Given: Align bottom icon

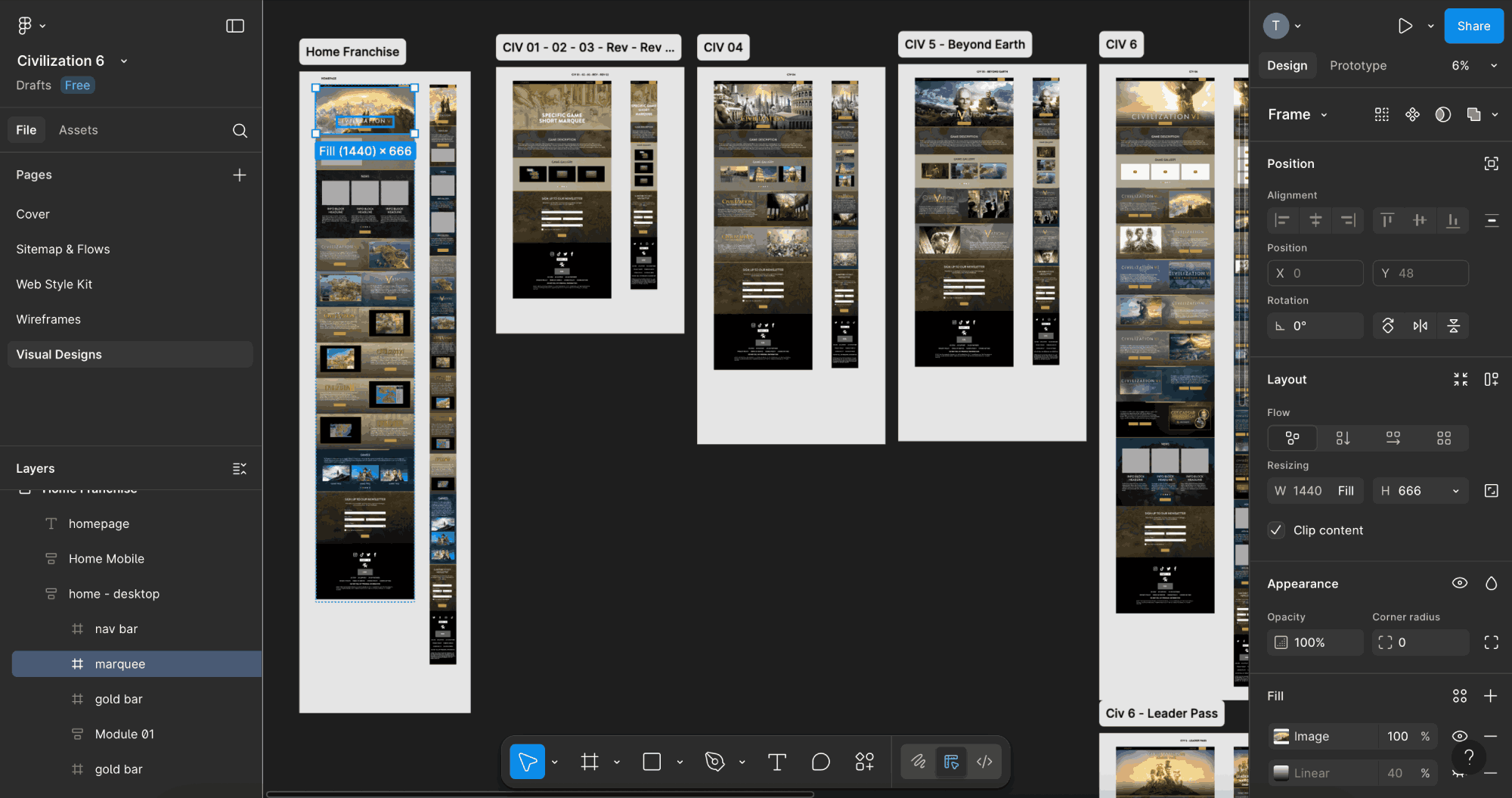Looking at the screenshot, I should tap(1453, 220).
